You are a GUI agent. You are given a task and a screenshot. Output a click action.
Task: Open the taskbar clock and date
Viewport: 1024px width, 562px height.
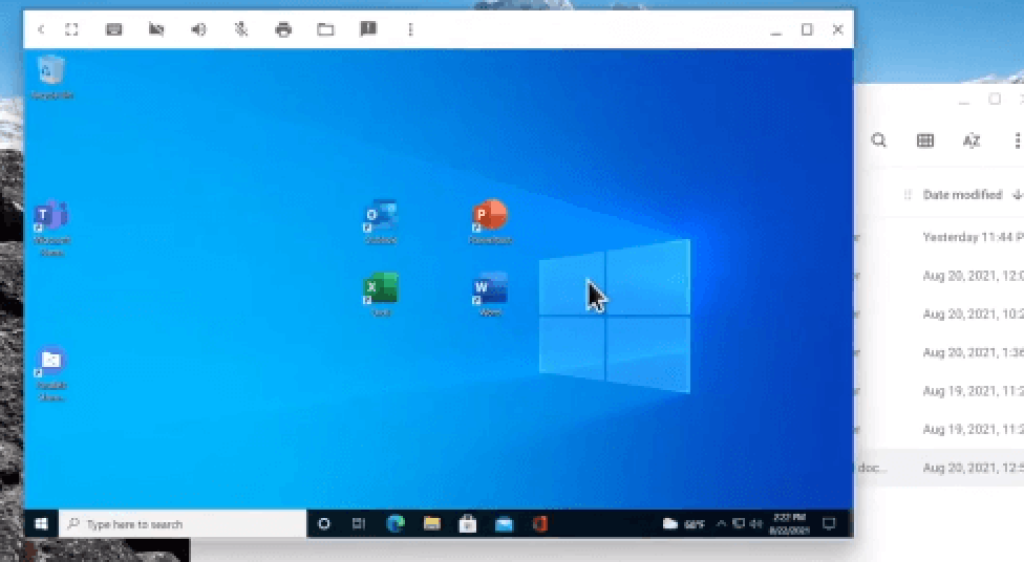click(789, 523)
